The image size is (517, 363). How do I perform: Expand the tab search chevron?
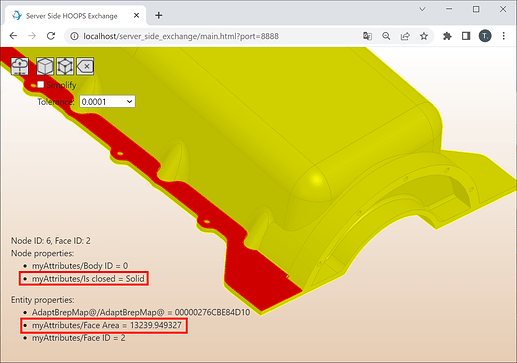[x=422, y=9]
